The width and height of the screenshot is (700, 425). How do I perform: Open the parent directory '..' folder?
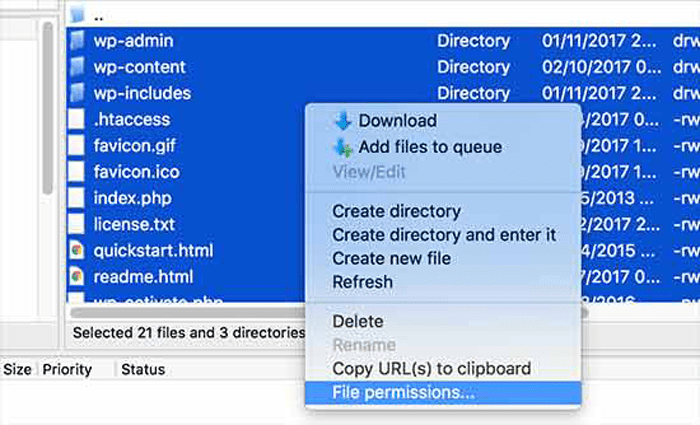[97, 16]
